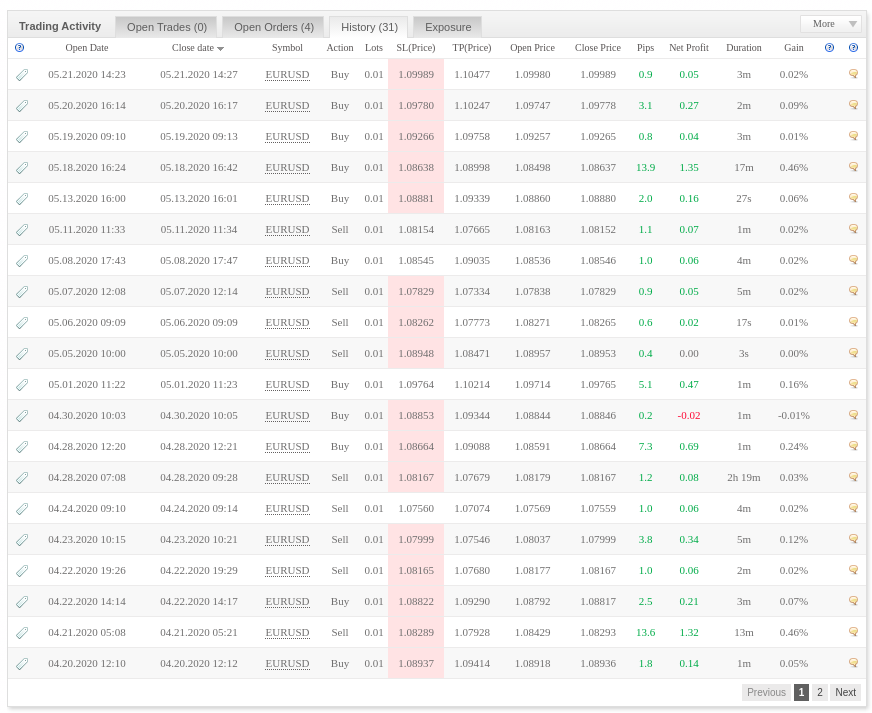Screen dimensions: 872x713
Task: Open comment bubble for 05.05.2020 10:00 trade
Action: [853, 353]
